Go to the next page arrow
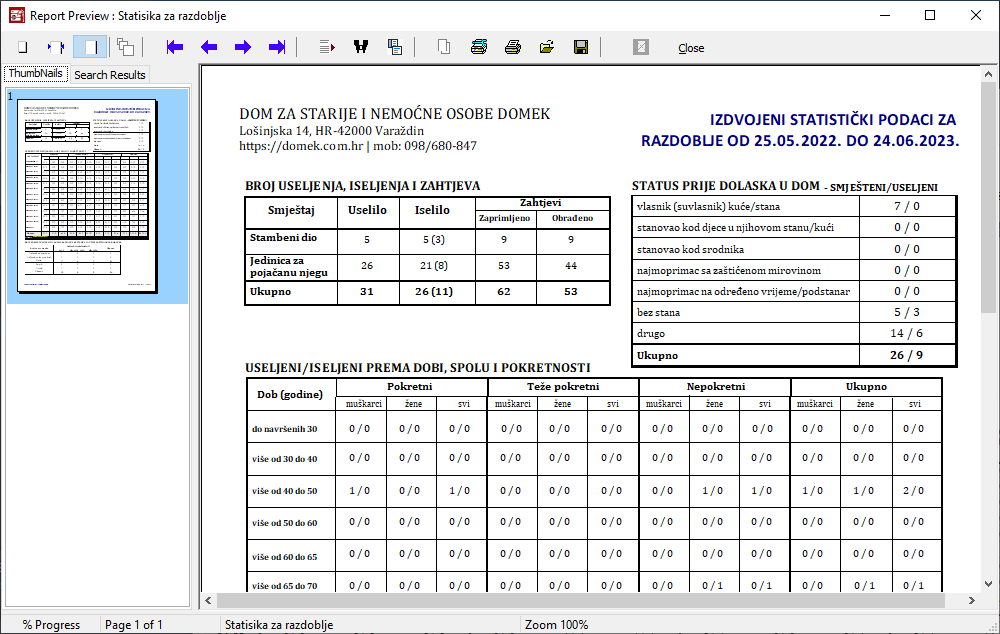This screenshot has height=634, width=1000. [243, 47]
